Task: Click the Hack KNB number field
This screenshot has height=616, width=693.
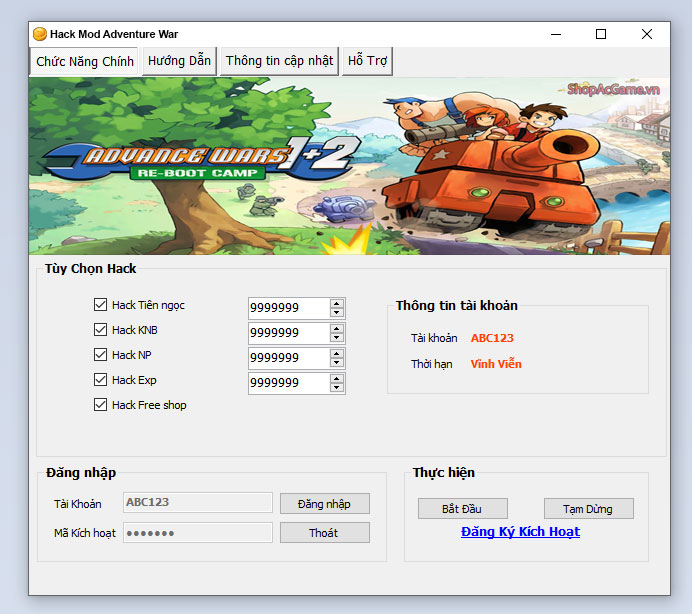Action: click(x=289, y=333)
